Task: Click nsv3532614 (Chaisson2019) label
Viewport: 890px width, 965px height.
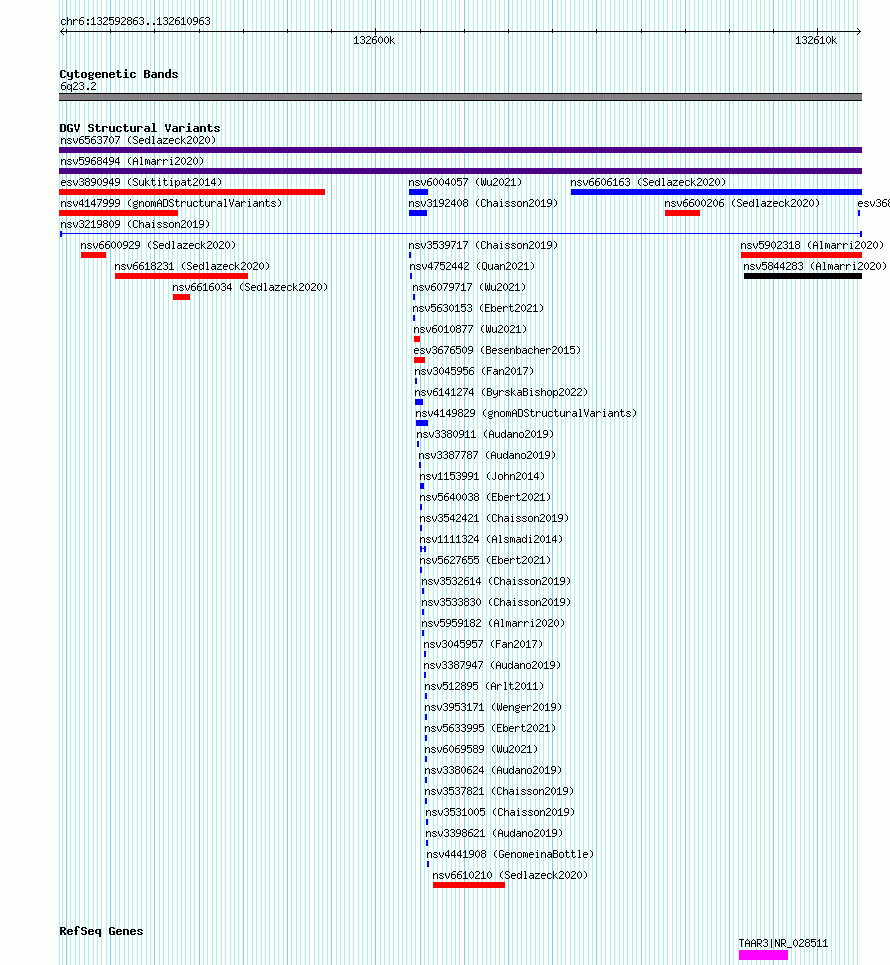Action: pos(496,581)
